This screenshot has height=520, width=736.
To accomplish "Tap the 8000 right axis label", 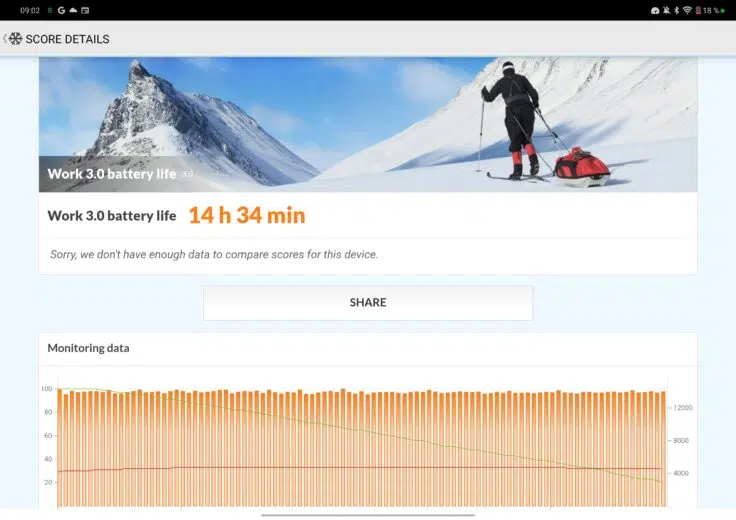I will pos(681,441).
